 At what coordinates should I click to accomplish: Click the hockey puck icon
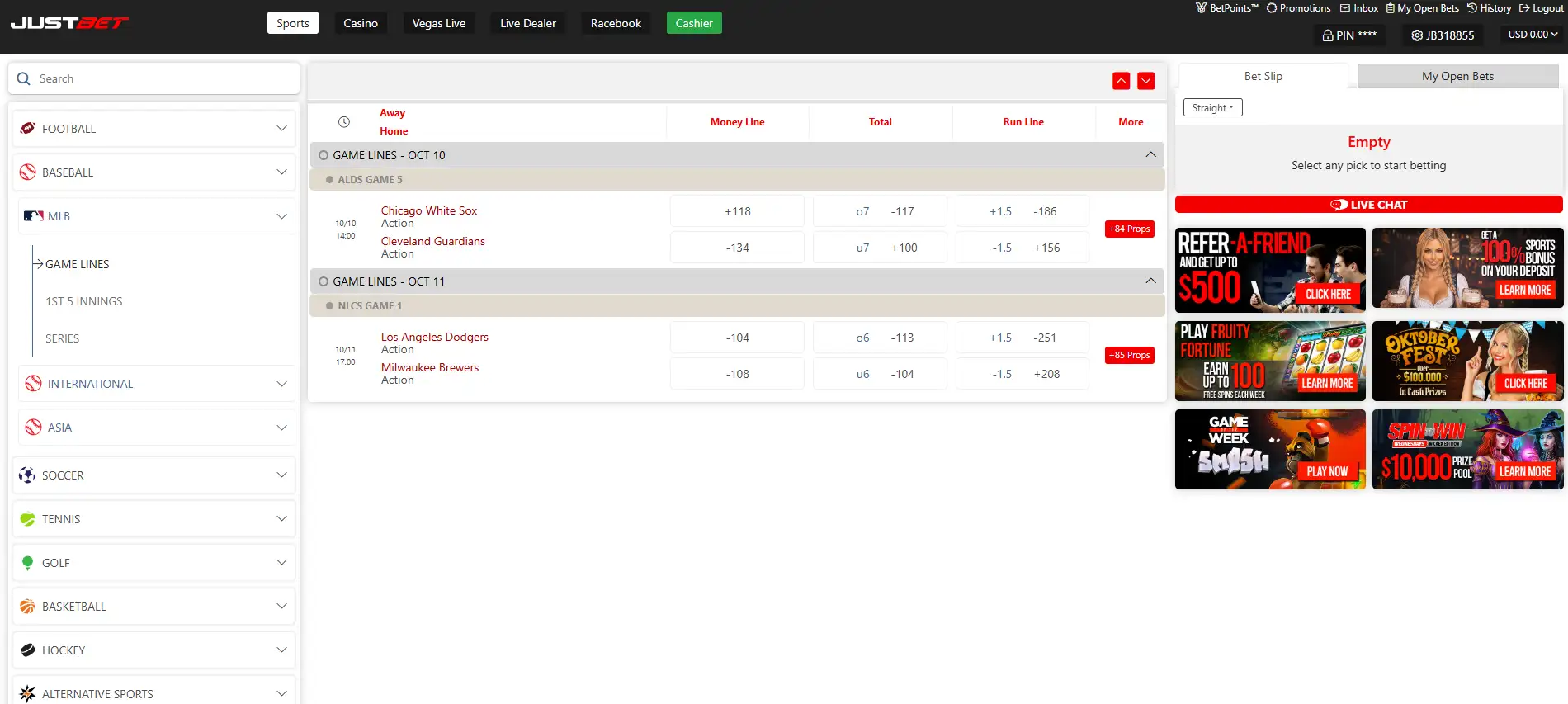27,650
